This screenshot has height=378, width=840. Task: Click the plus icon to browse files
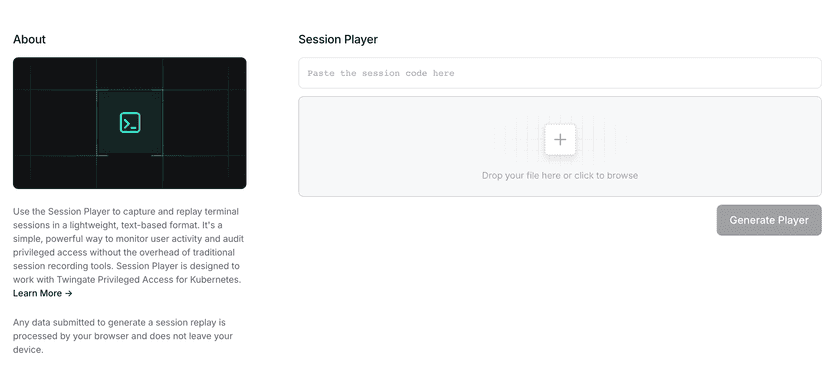[x=560, y=140]
